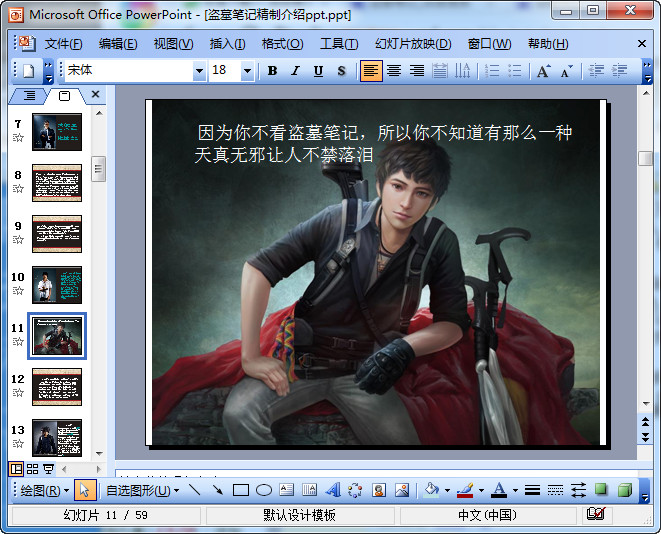Open 自选图形(U) AutoShapes menu
The height and width of the screenshot is (534, 661).
coord(142,490)
